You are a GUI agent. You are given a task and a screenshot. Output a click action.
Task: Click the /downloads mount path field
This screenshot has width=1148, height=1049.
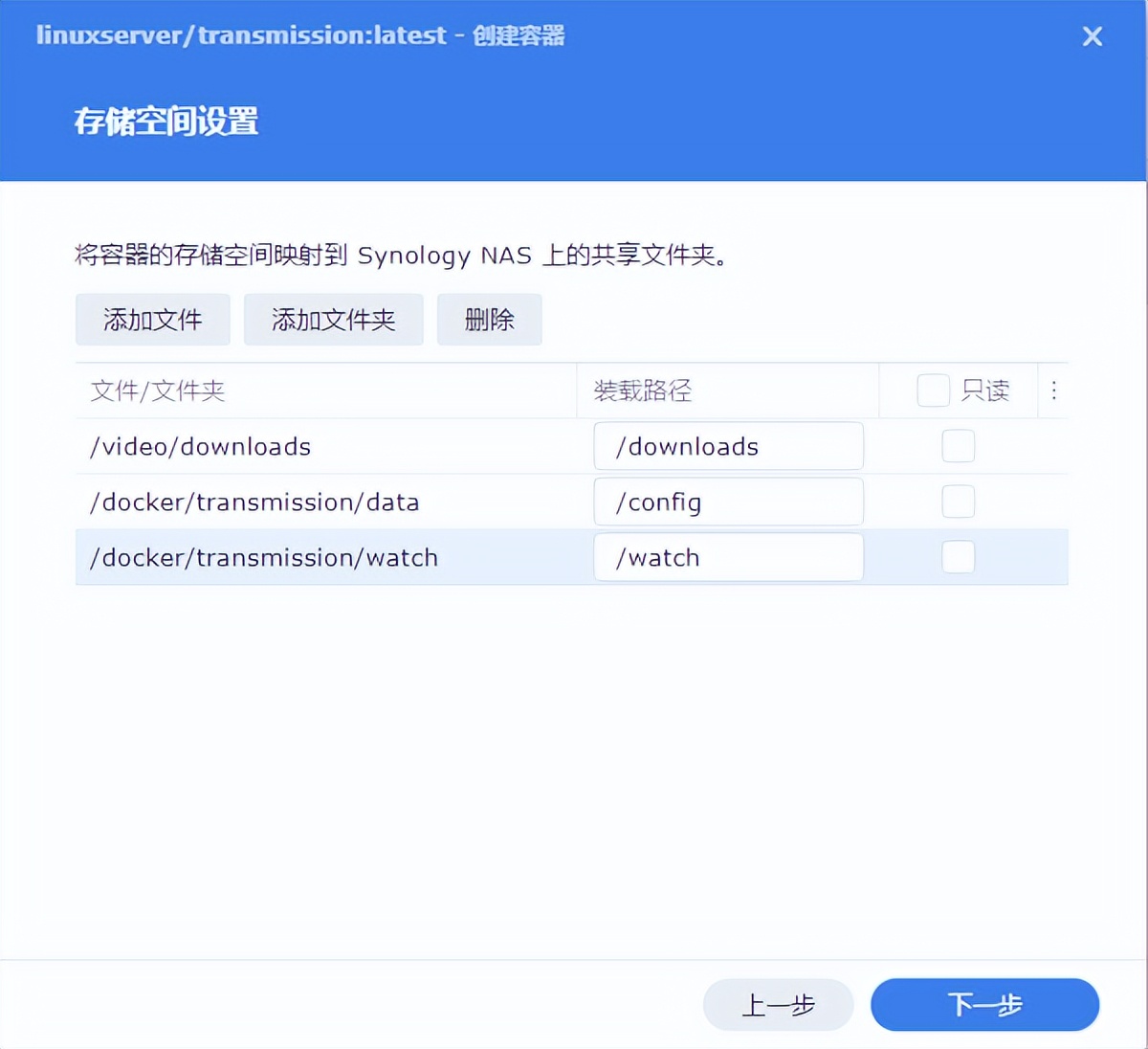click(x=729, y=446)
